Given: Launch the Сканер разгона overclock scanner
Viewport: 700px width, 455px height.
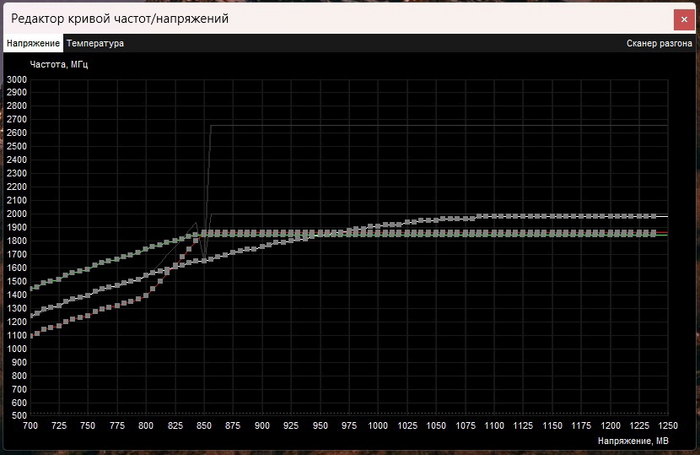Looking at the screenshot, I should pyautogui.click(x=659, y=44).
